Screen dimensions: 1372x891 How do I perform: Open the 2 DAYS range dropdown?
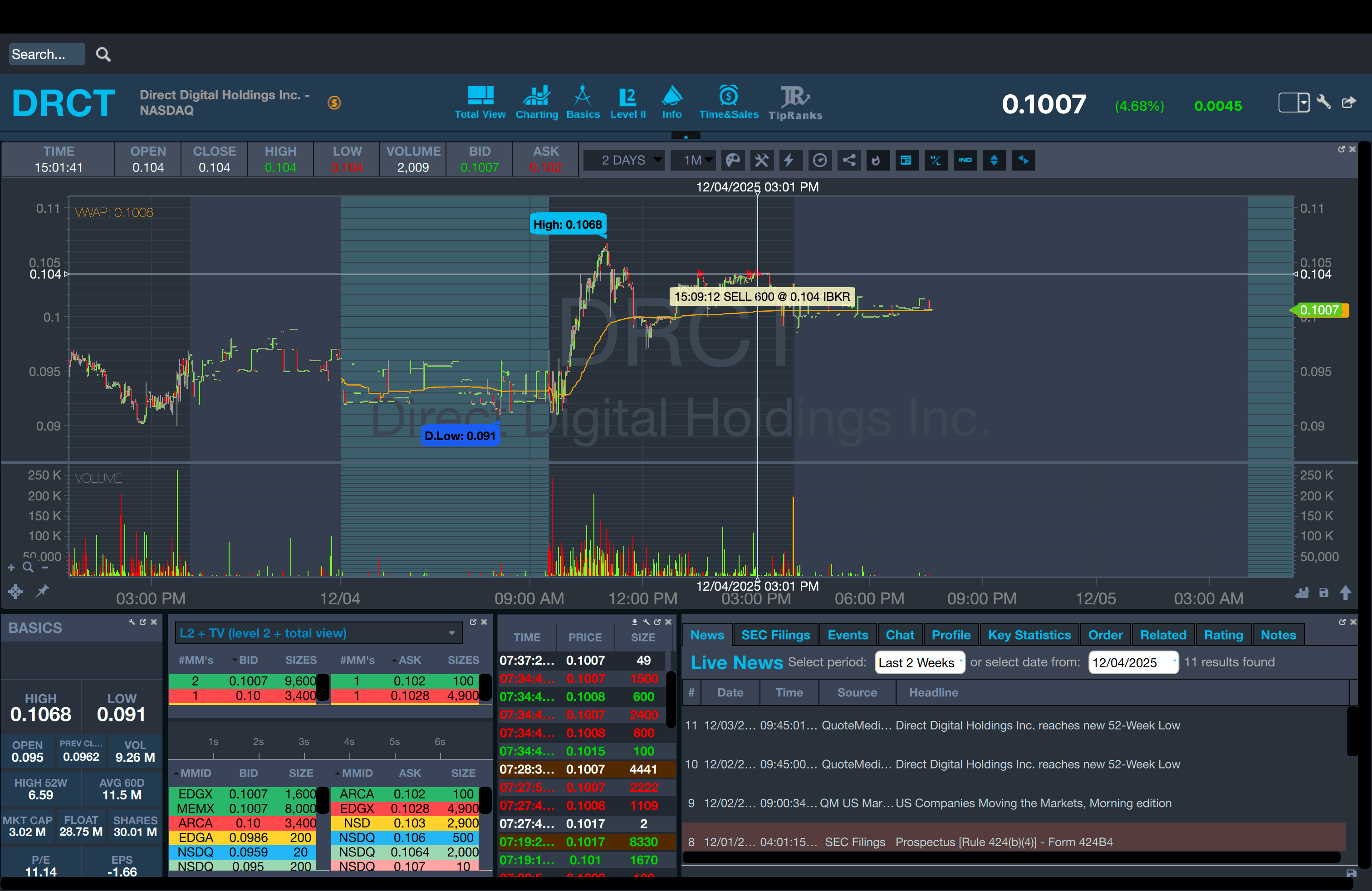[625, 160]
